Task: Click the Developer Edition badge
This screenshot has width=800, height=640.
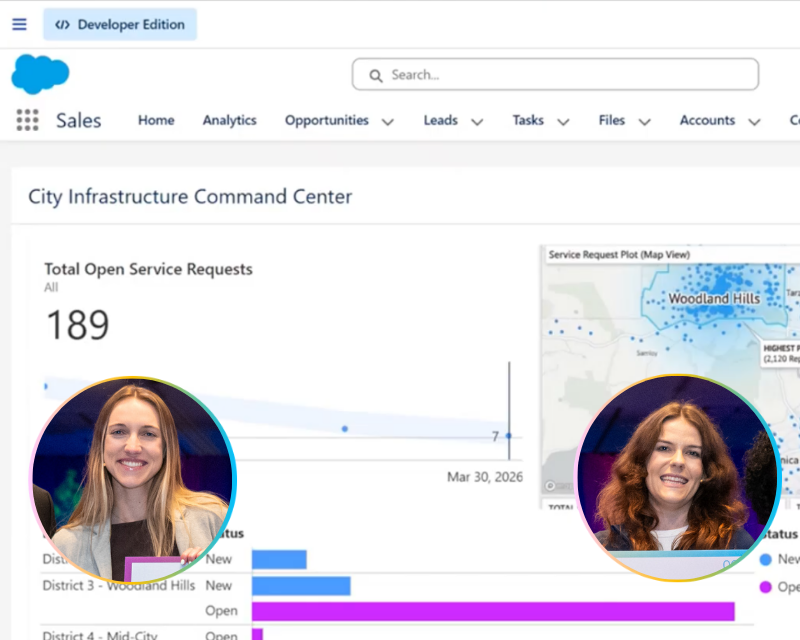Action: coord(120,24)
